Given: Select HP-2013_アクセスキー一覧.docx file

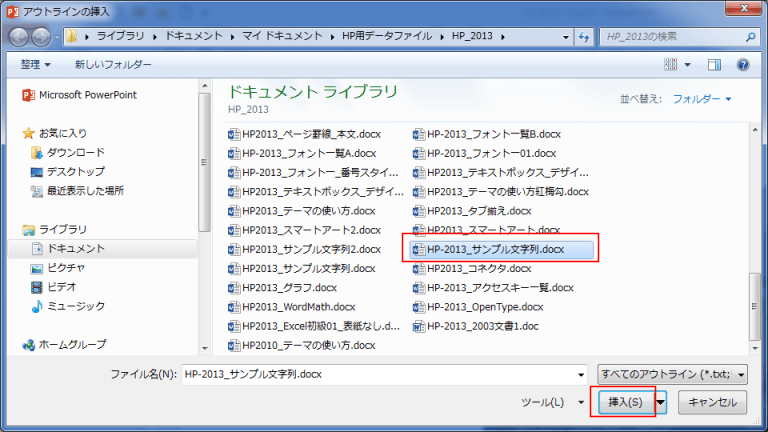Looking at the screenshot, I should (493, 288).
